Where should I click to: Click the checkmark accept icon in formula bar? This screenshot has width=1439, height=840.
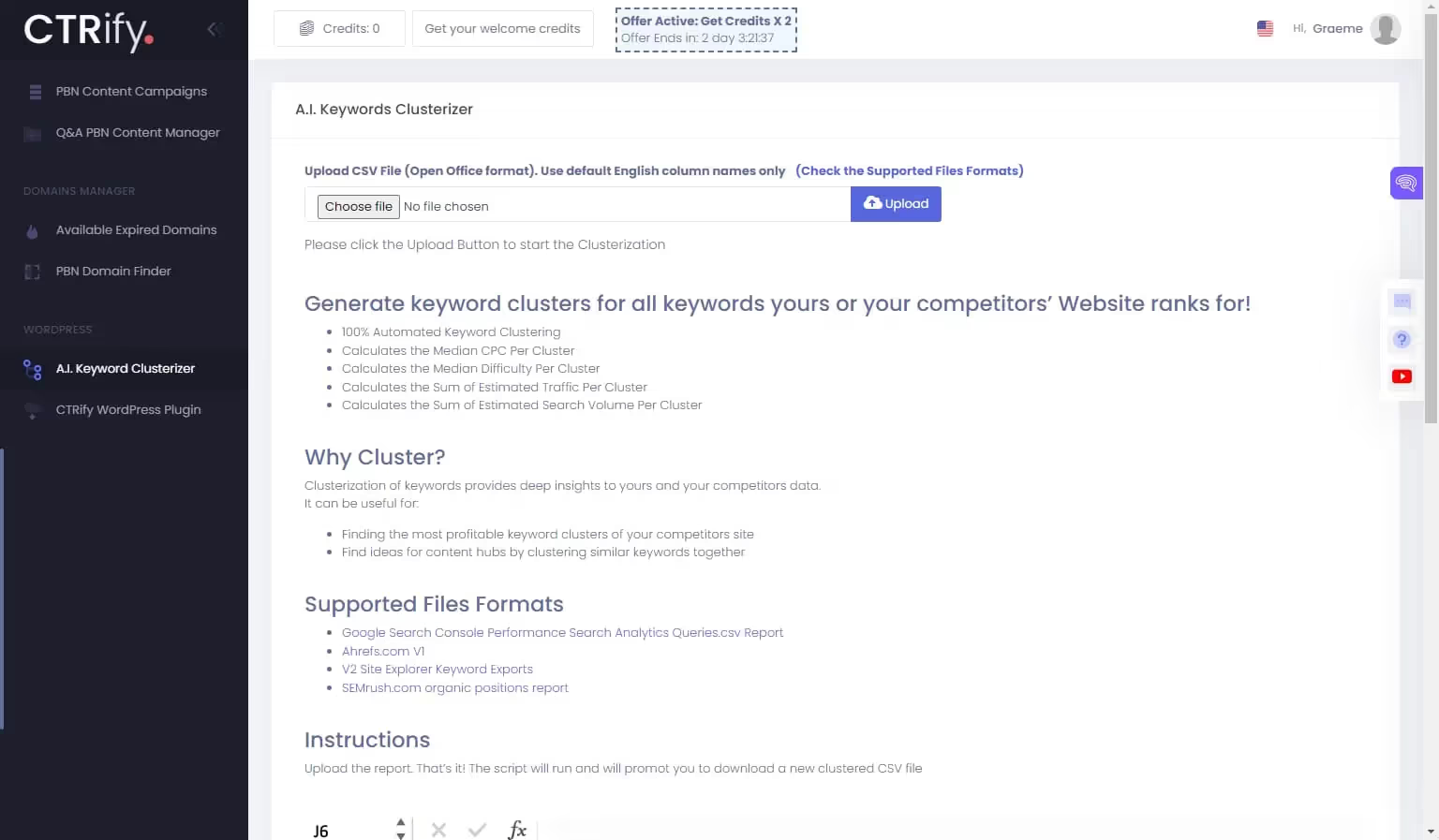point(477,829)
